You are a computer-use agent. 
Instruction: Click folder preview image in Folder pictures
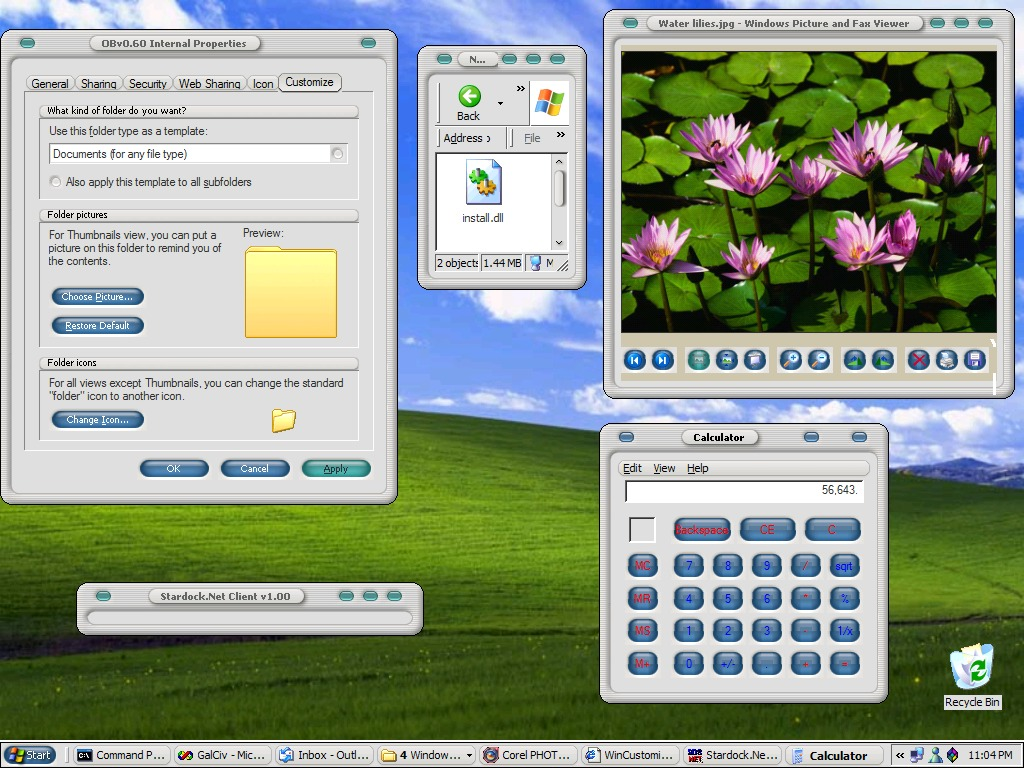[x=291, y=293]
